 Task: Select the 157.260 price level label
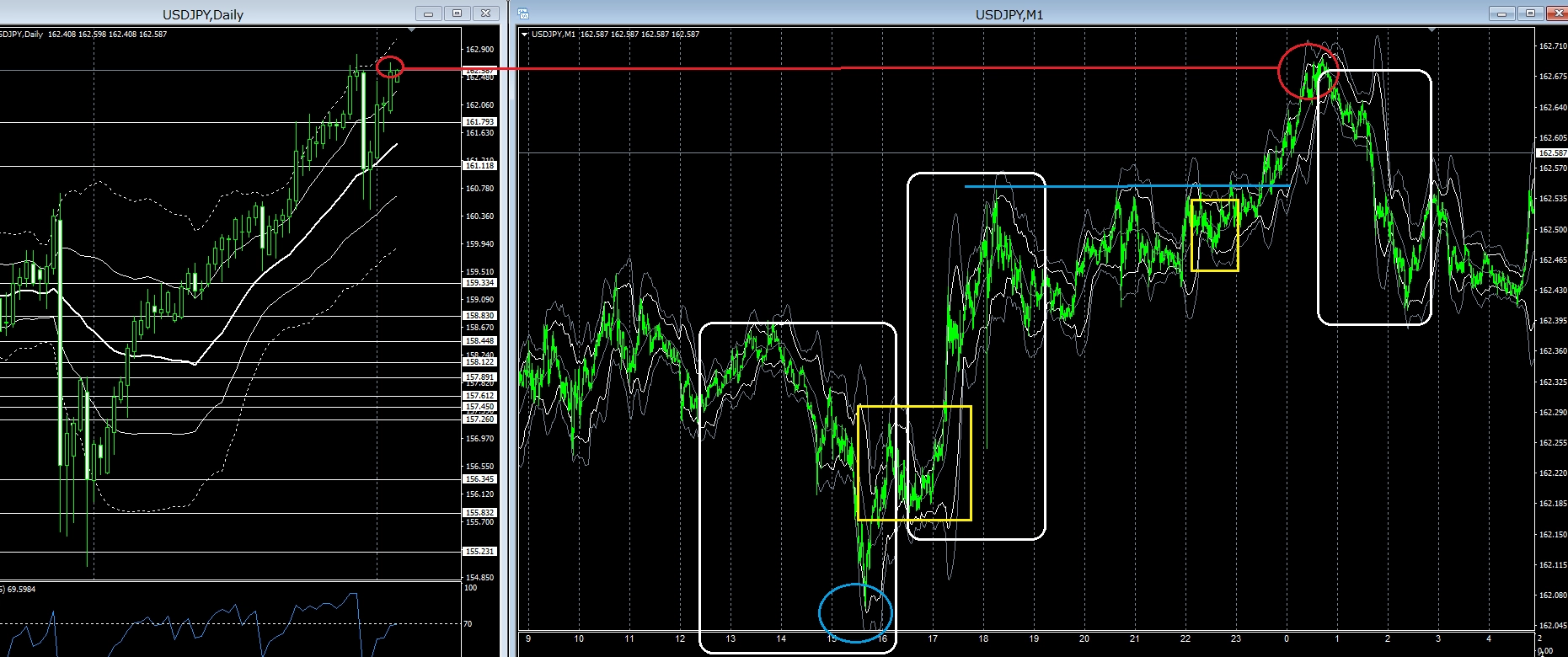coord(479,419)
